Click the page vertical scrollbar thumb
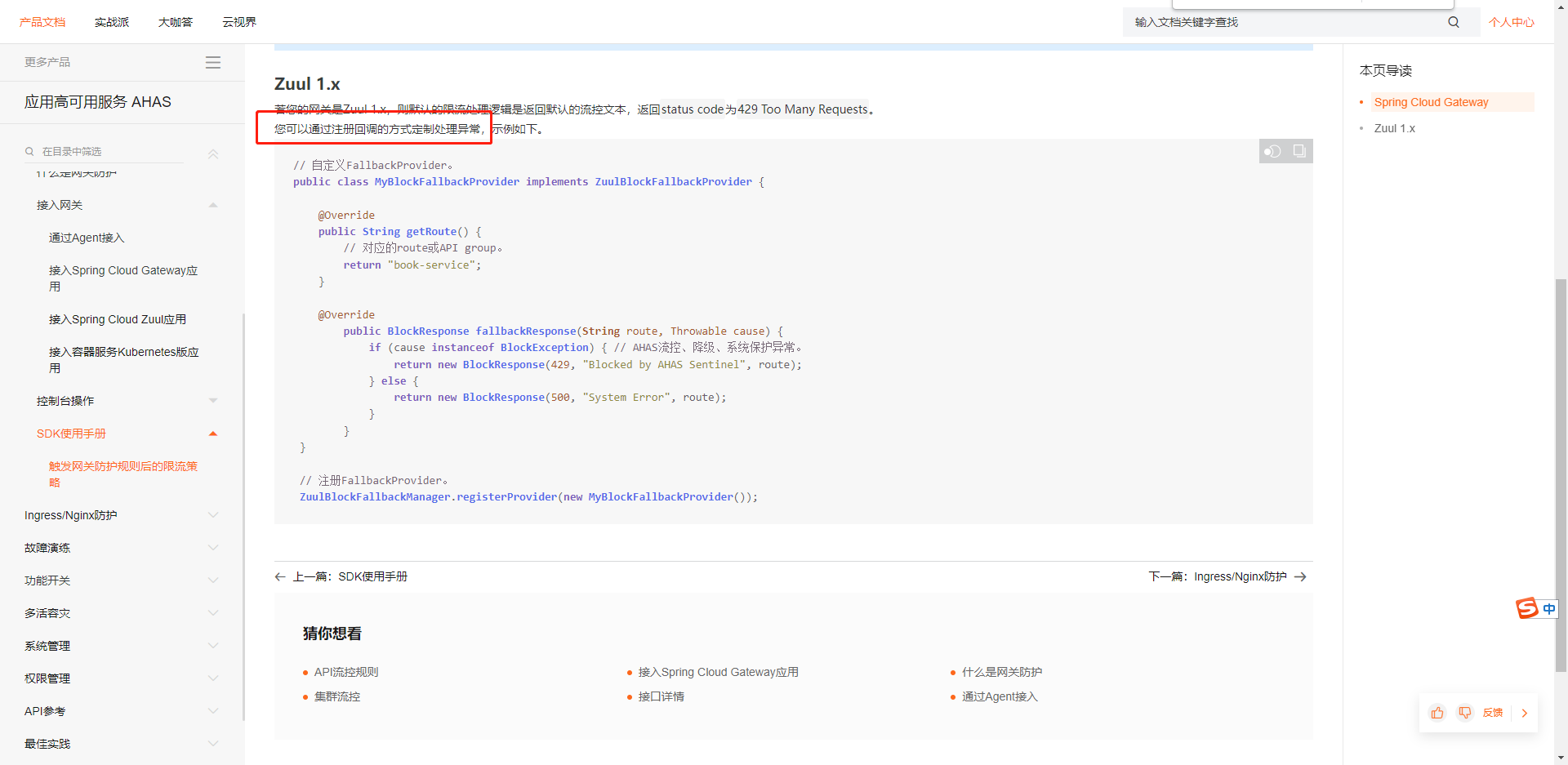This screenshot has height=765, width=1568. point(1561,475)
